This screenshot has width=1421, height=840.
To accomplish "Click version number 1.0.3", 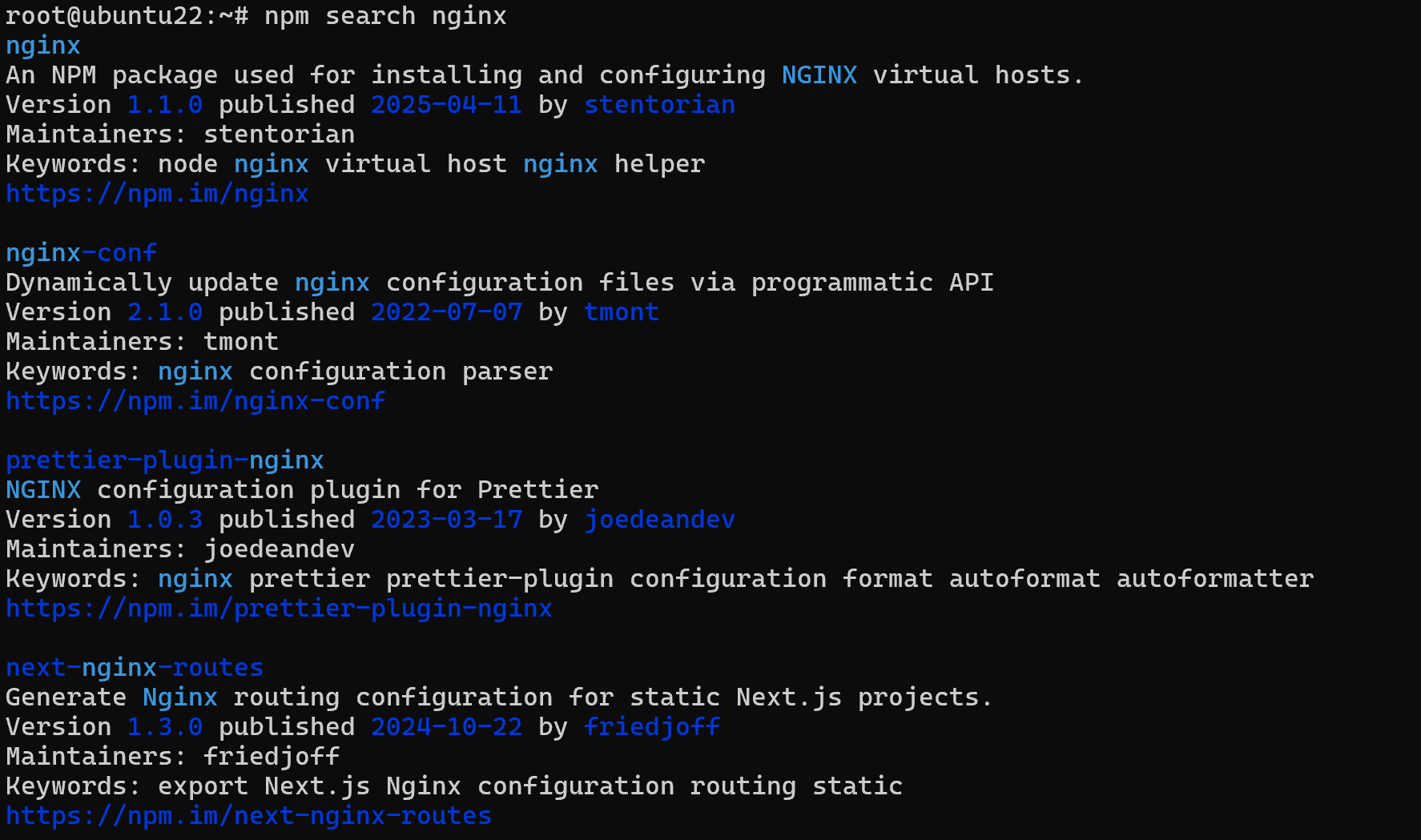I will 165,520.
